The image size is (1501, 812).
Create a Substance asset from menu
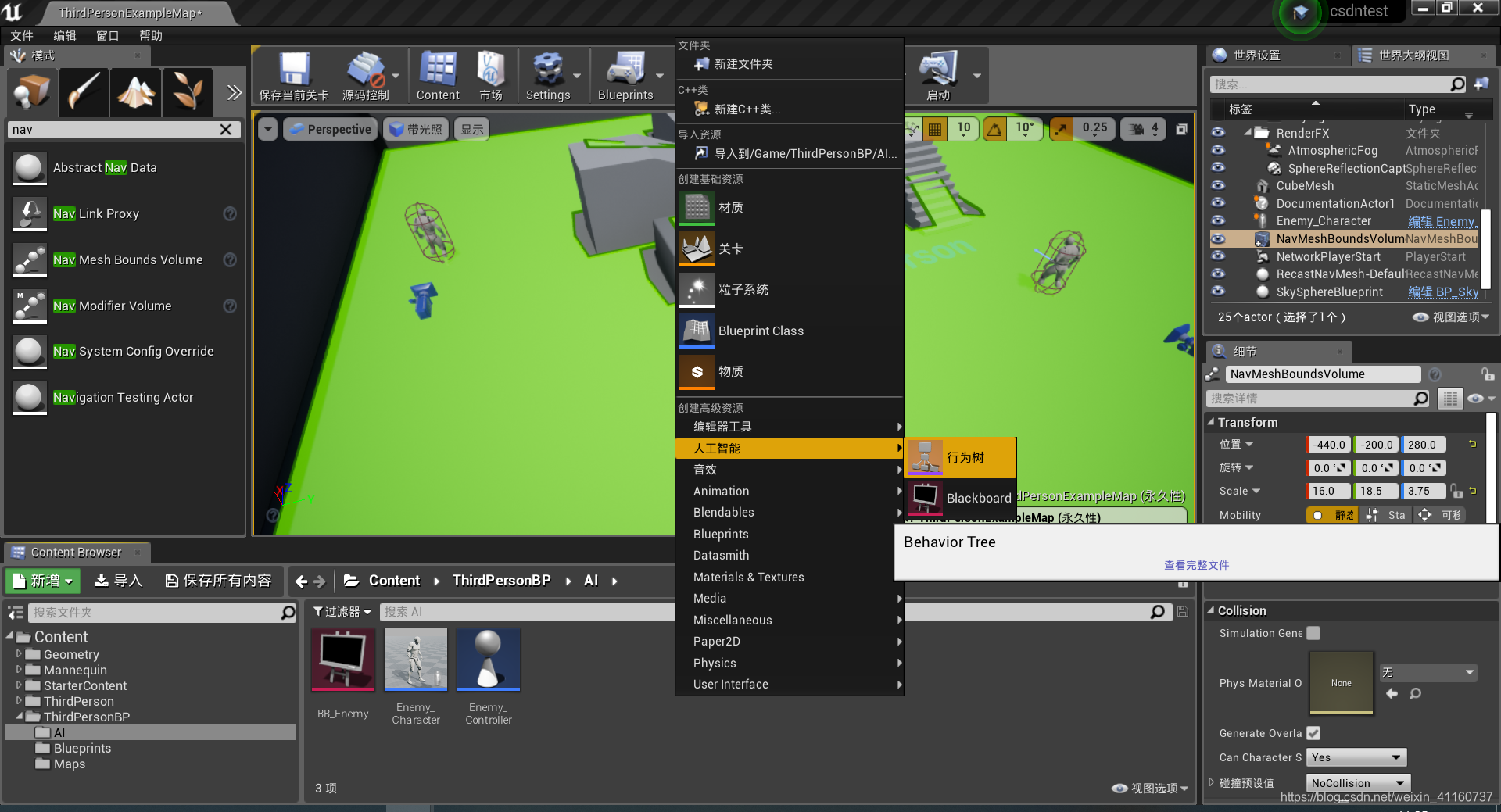790,371
